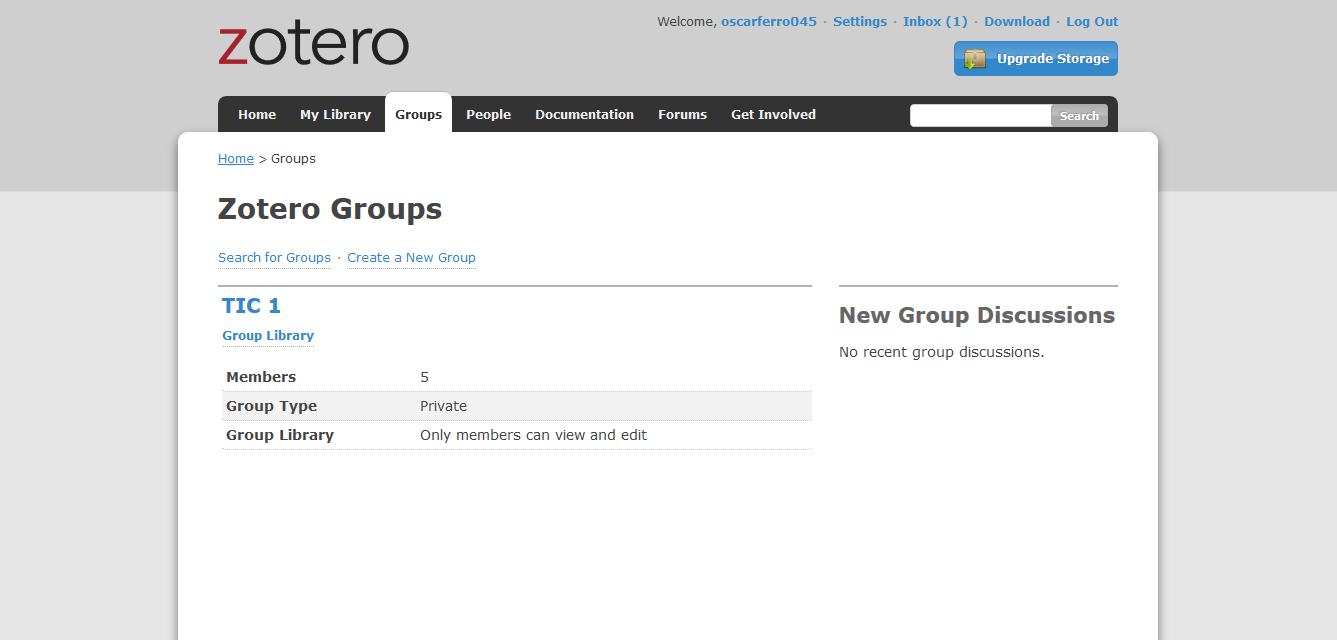
Task: Open the Inbox (1) link
Action: pos(935,21)
